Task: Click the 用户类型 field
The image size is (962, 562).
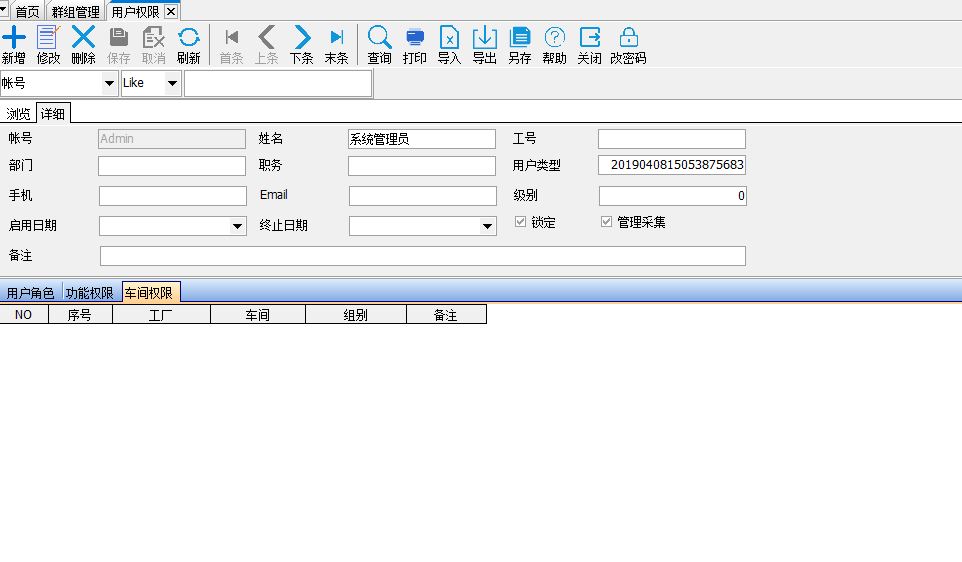Action: (x=672, y=165)
